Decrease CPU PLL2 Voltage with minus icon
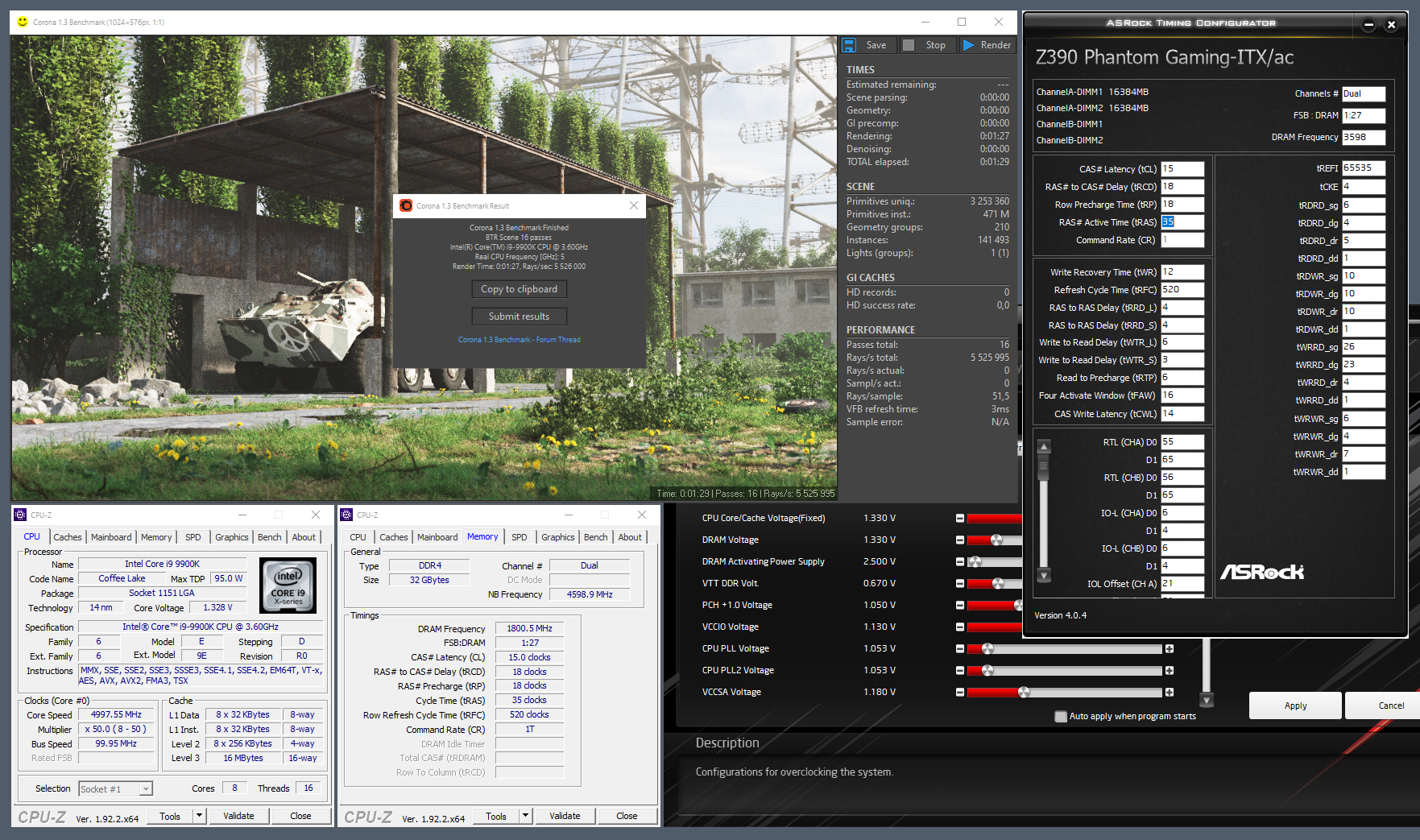 pos(960,670)
